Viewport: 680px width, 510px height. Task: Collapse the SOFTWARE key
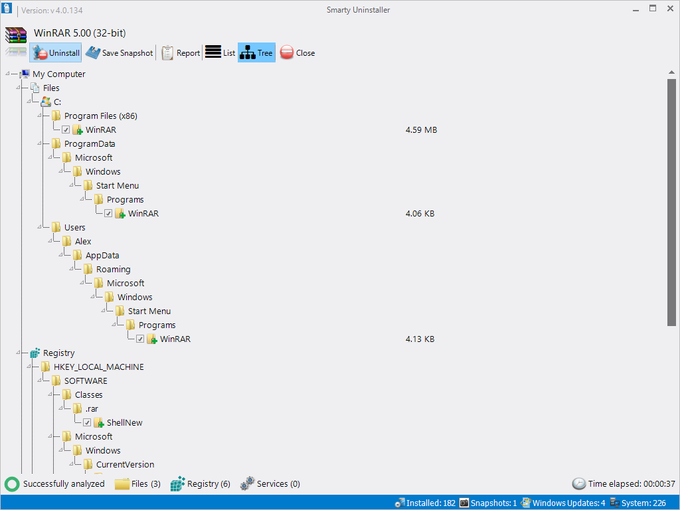coord(40,381)
